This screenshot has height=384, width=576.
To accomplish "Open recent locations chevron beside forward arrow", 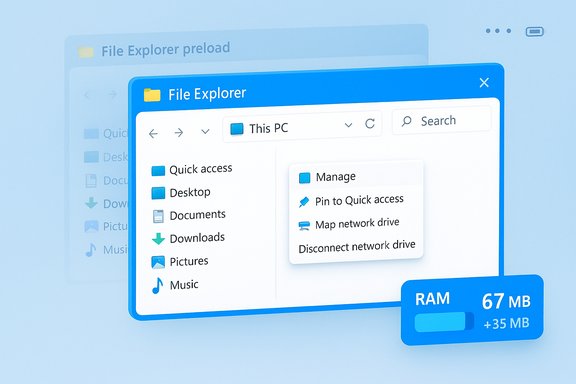I will pos(205,132).
